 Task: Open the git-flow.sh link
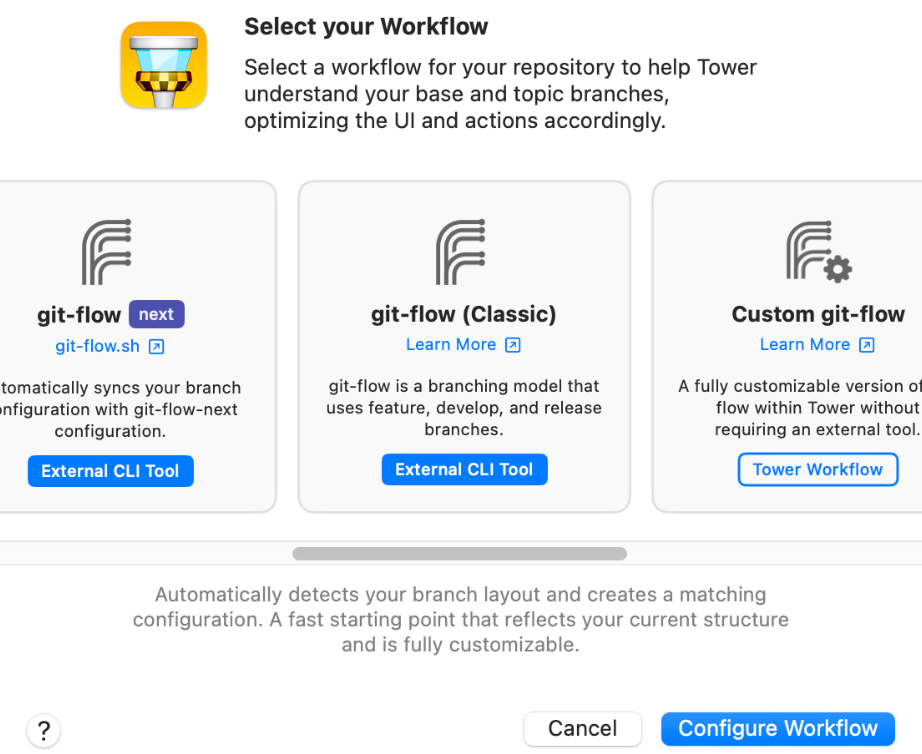coord(97,347)
